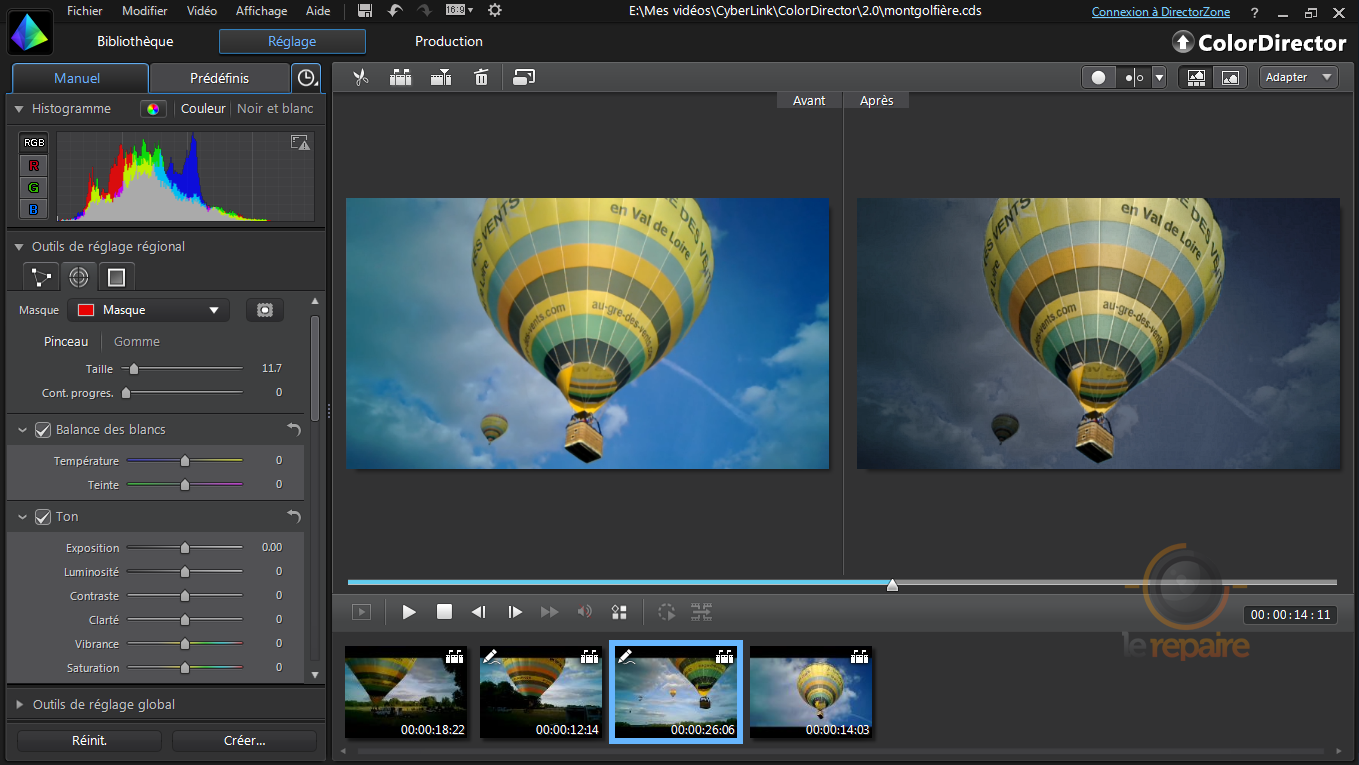The width and height of the screenshot is (1359, 765).
Task: Click the Play button in playback controls
Action: [409, 612]
